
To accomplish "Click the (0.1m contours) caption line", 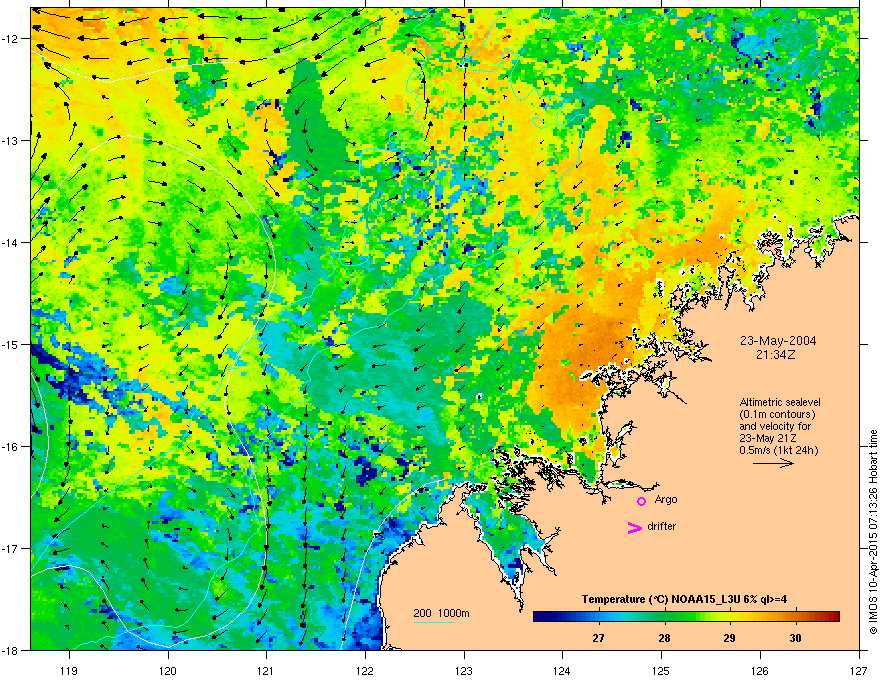I will pos(777,415).
